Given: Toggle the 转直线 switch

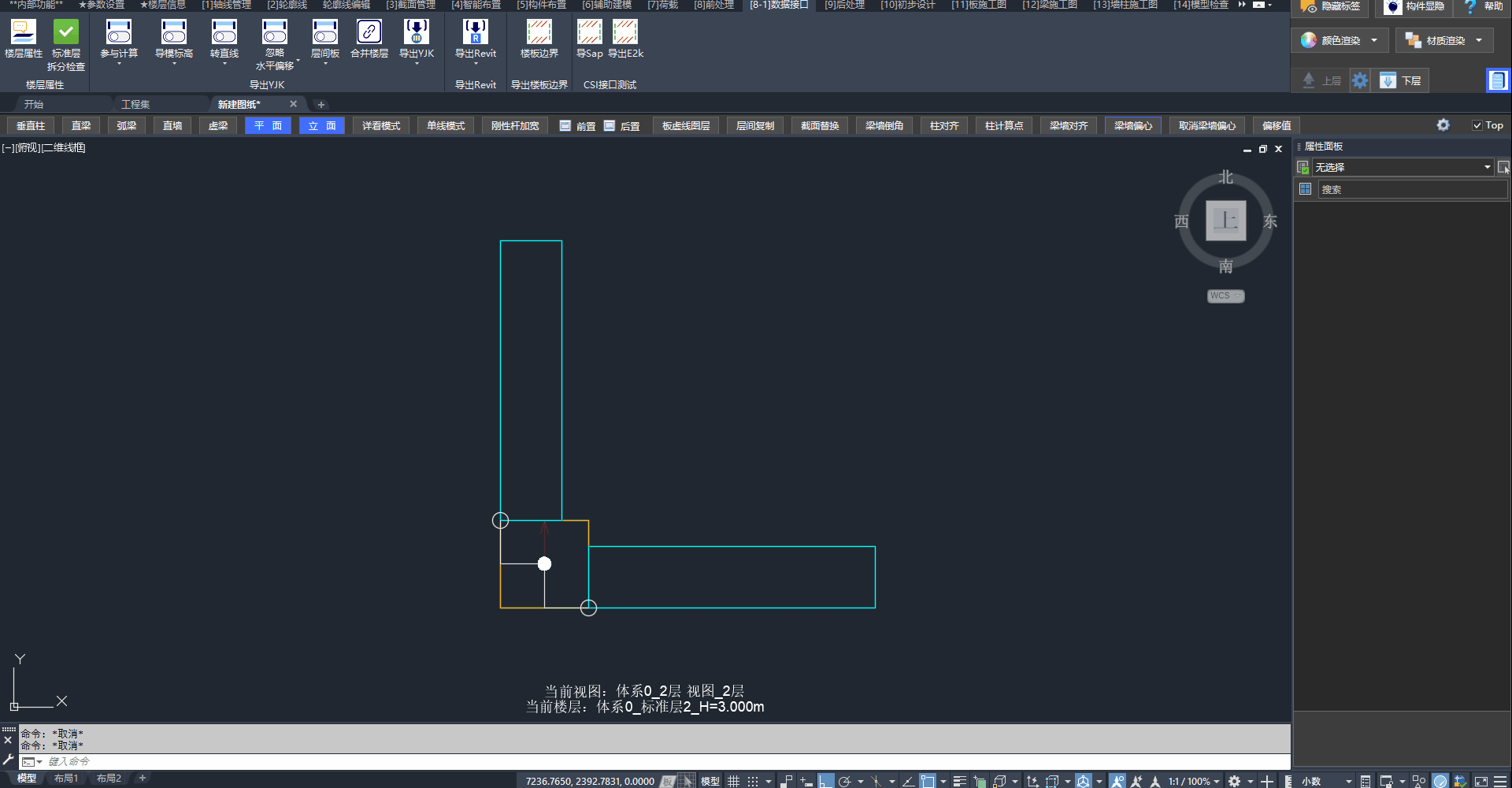Looking at the screenshot, I should click(224, 32).
